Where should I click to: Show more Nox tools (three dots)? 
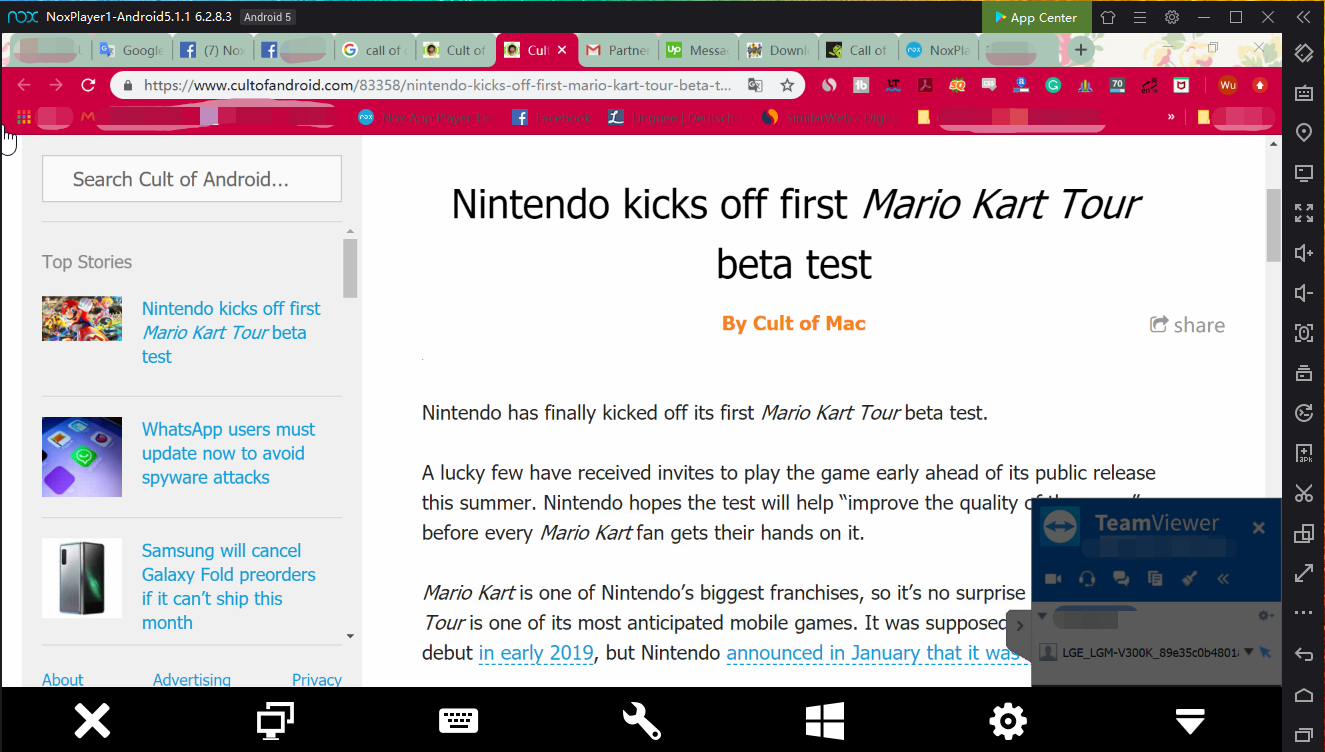tap(1304, 613)
